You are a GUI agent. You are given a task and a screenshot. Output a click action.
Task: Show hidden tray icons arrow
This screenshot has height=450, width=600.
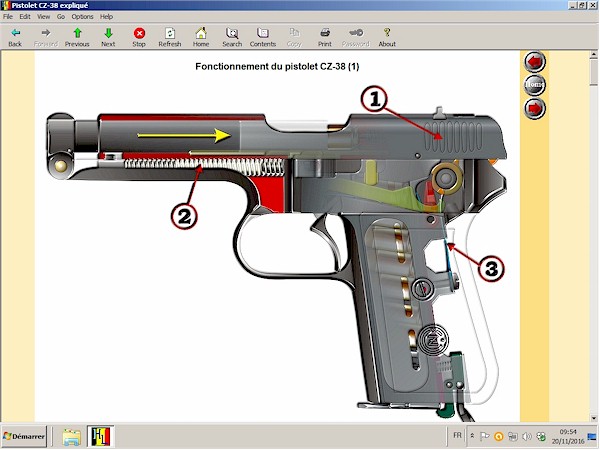(473, 436)
